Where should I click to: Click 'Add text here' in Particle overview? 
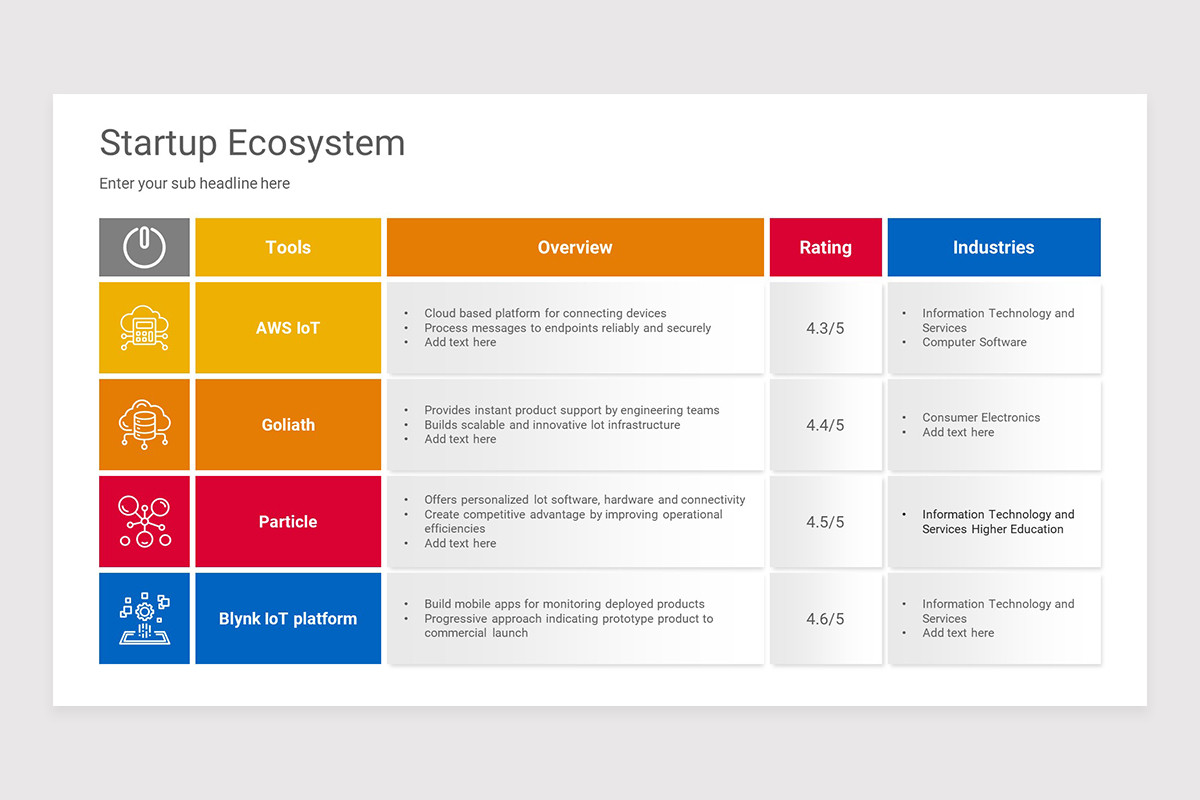(460, 544)
